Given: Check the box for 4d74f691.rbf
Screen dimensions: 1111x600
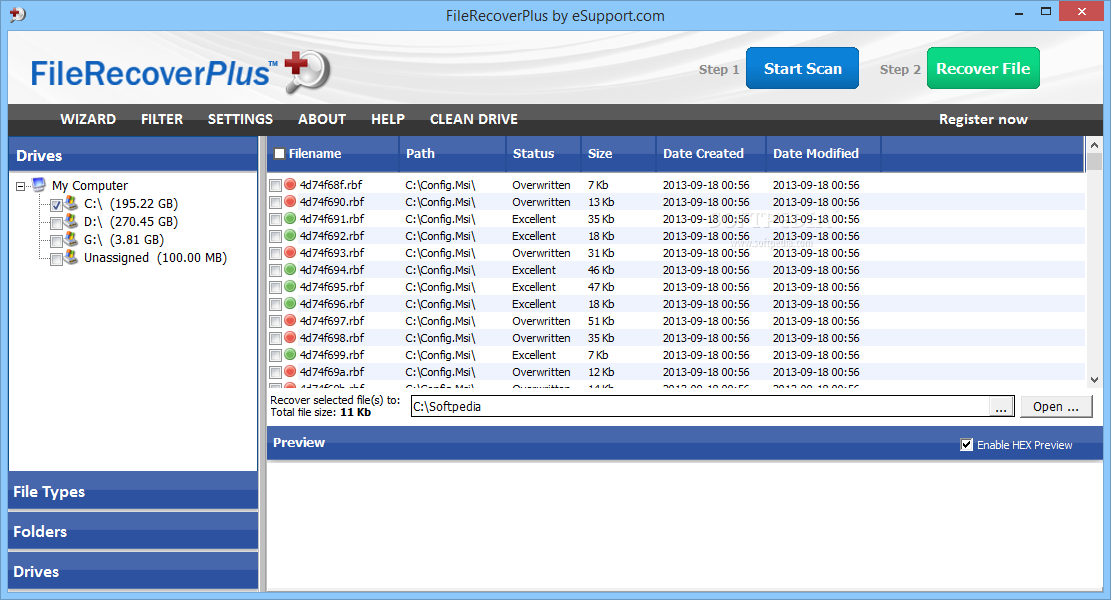Looking at the screenshot, I should pyautogui.click(x=276, y=220).
